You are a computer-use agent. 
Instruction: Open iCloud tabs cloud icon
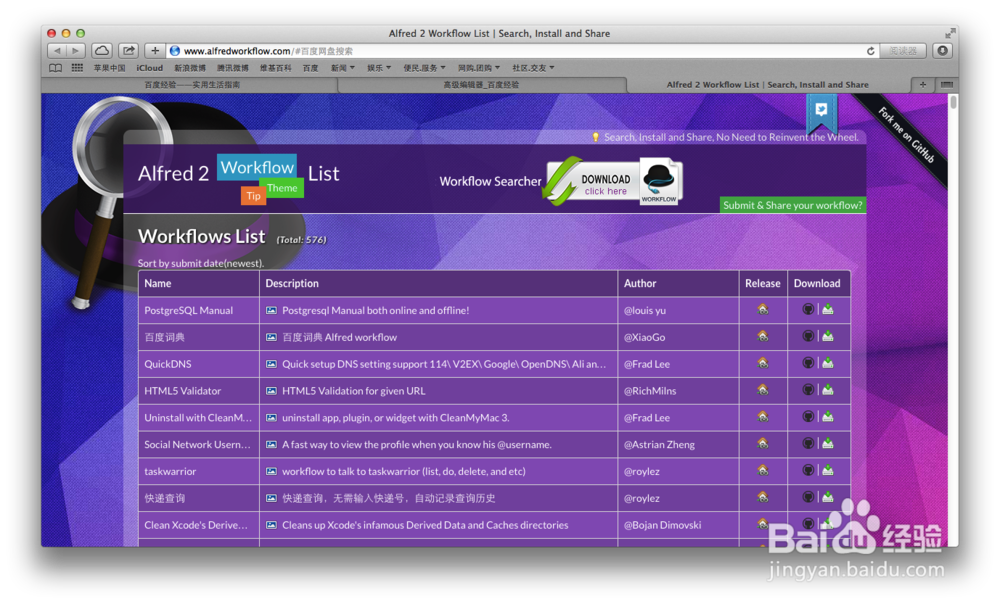click(102, 50)
